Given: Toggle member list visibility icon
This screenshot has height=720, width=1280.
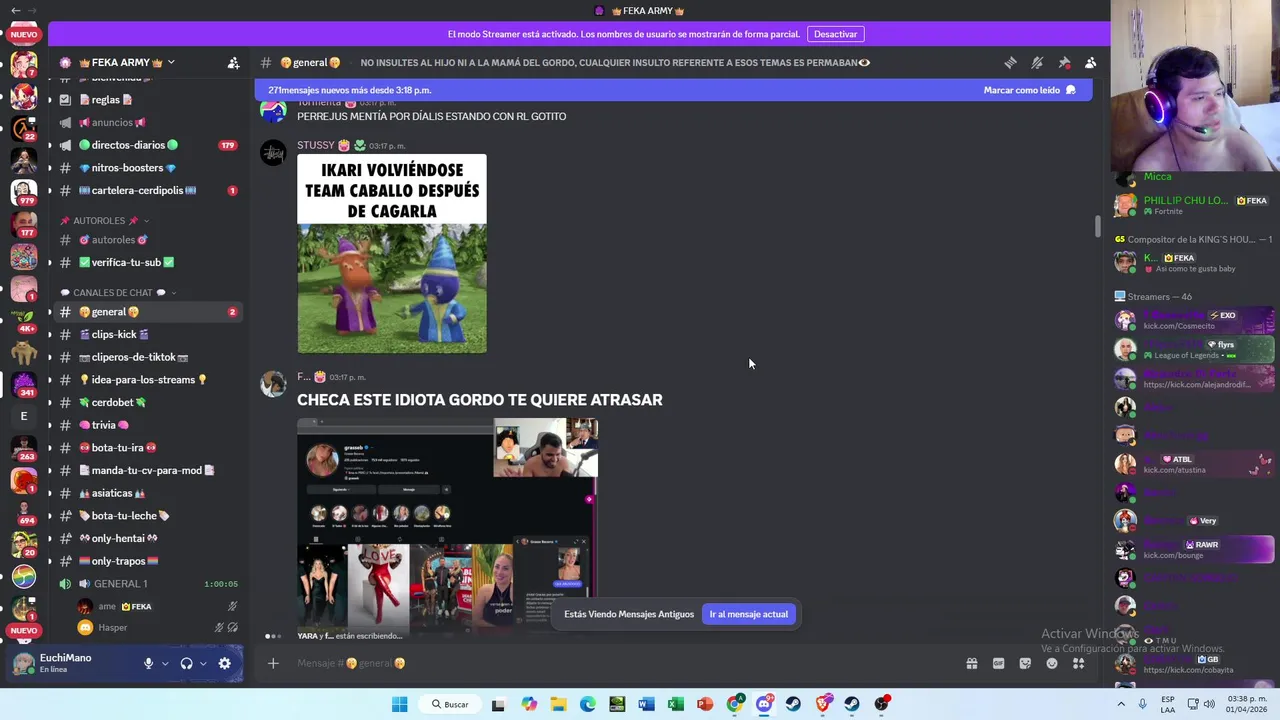Looking at the screenshot, I should (1090, 62).
